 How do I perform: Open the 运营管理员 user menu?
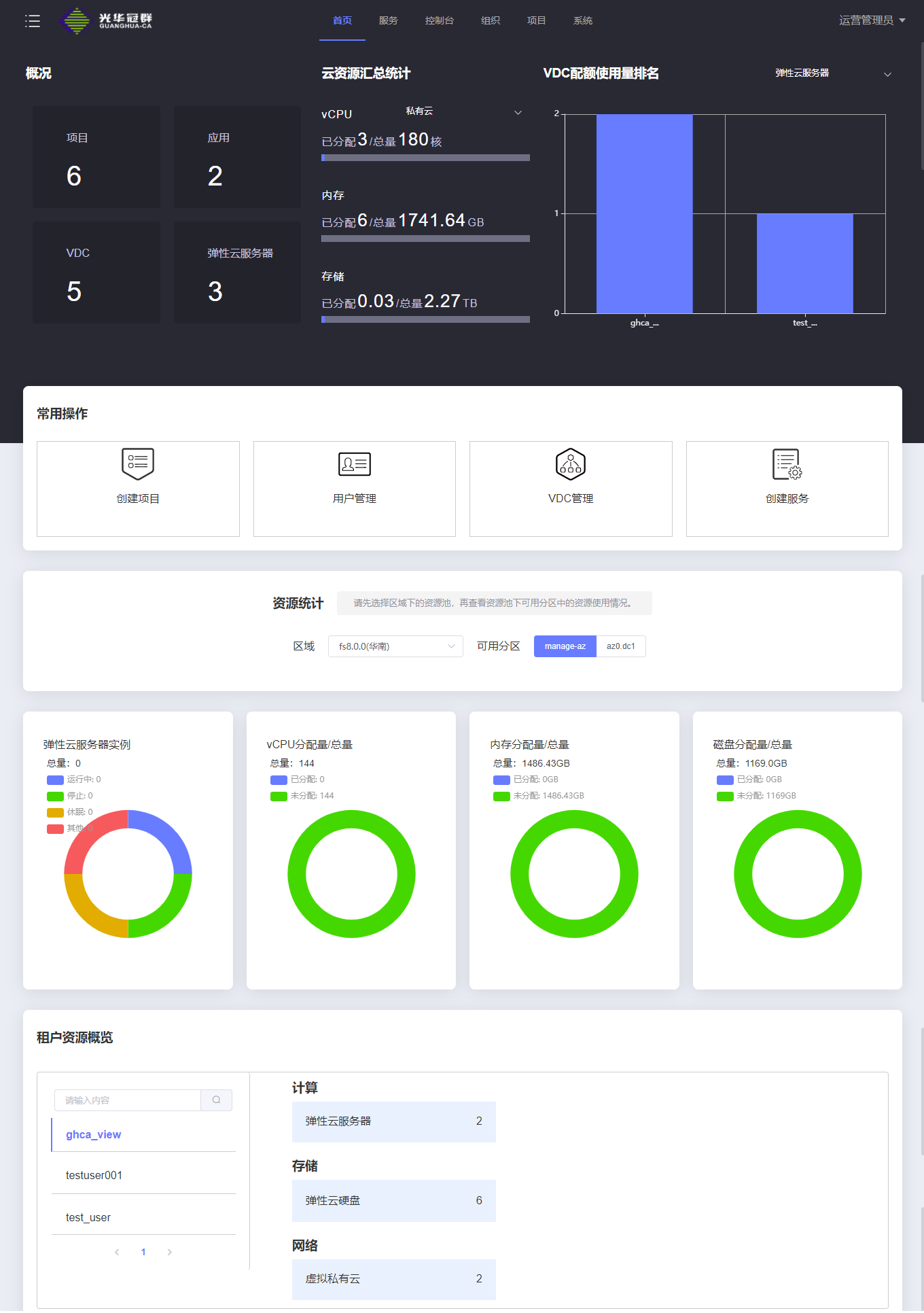point(872,20)
